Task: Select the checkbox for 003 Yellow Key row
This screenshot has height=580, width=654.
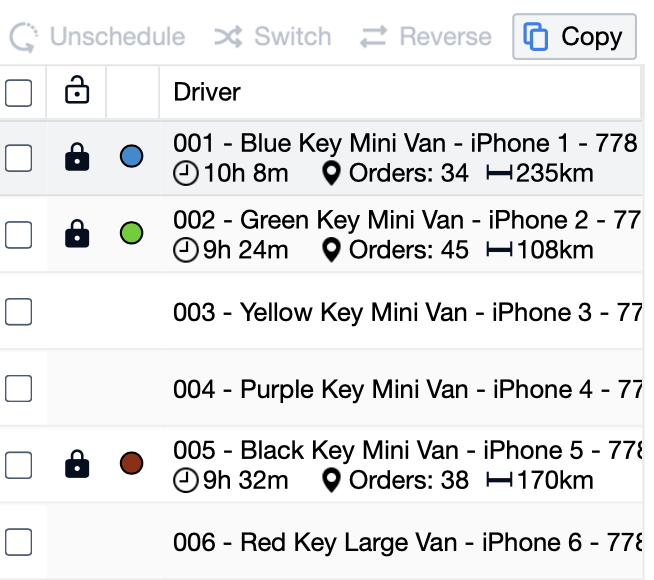Action: (x=19, y=312)
